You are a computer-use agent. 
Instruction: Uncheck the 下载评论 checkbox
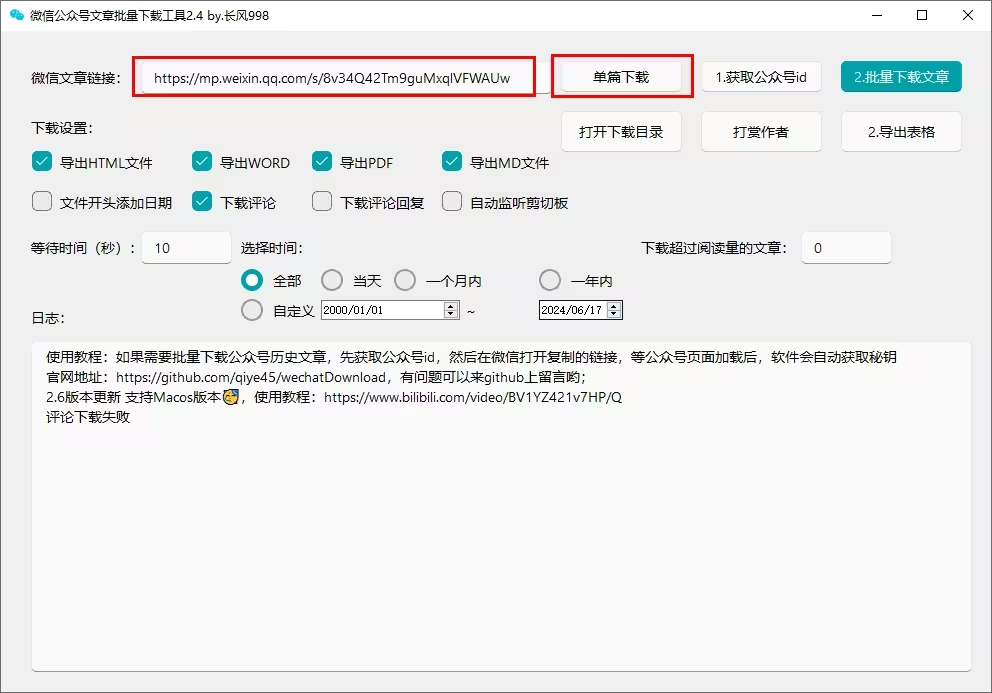tap(202, 202)
